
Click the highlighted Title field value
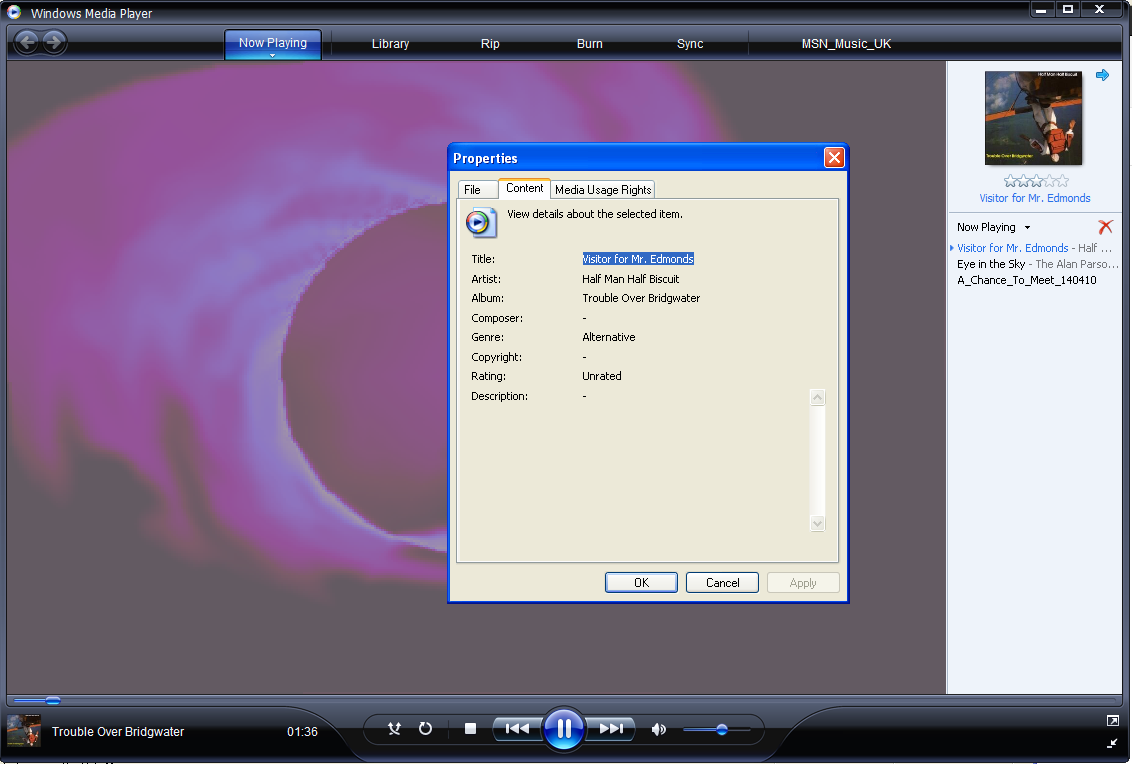pos(638,259)
